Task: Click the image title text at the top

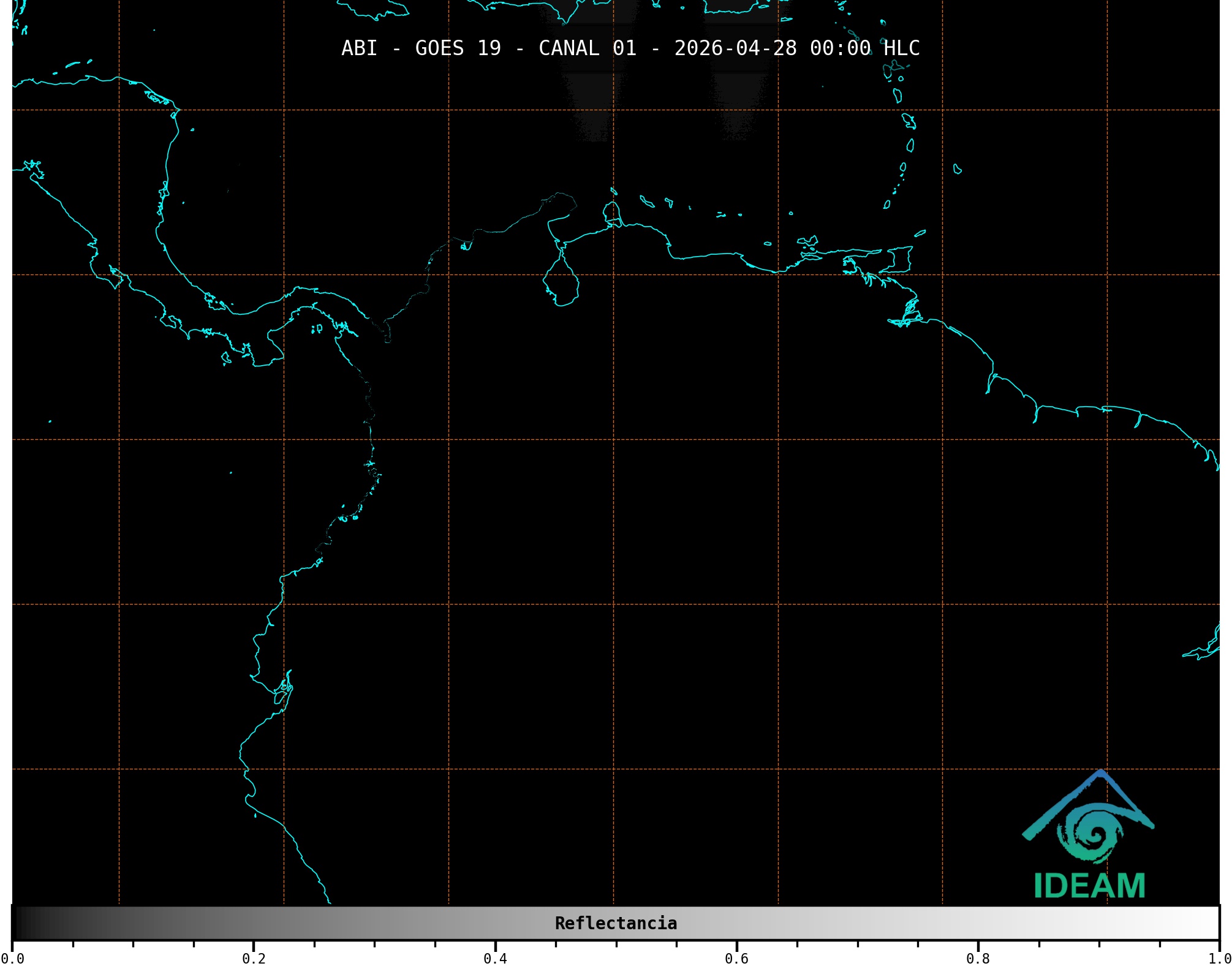Action: (630, 48)
